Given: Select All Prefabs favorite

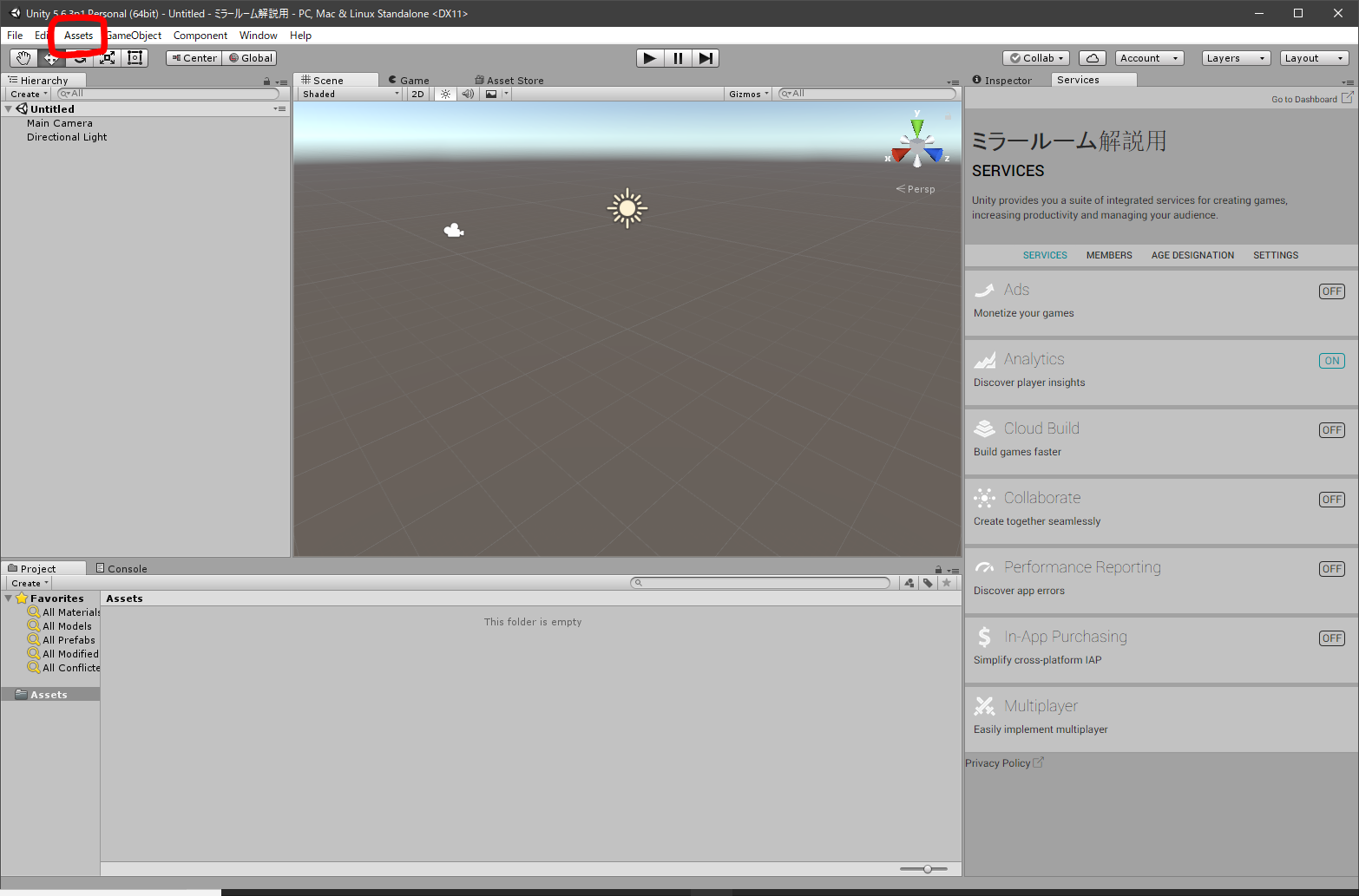Looking at the screenshot, I should 69,640.
